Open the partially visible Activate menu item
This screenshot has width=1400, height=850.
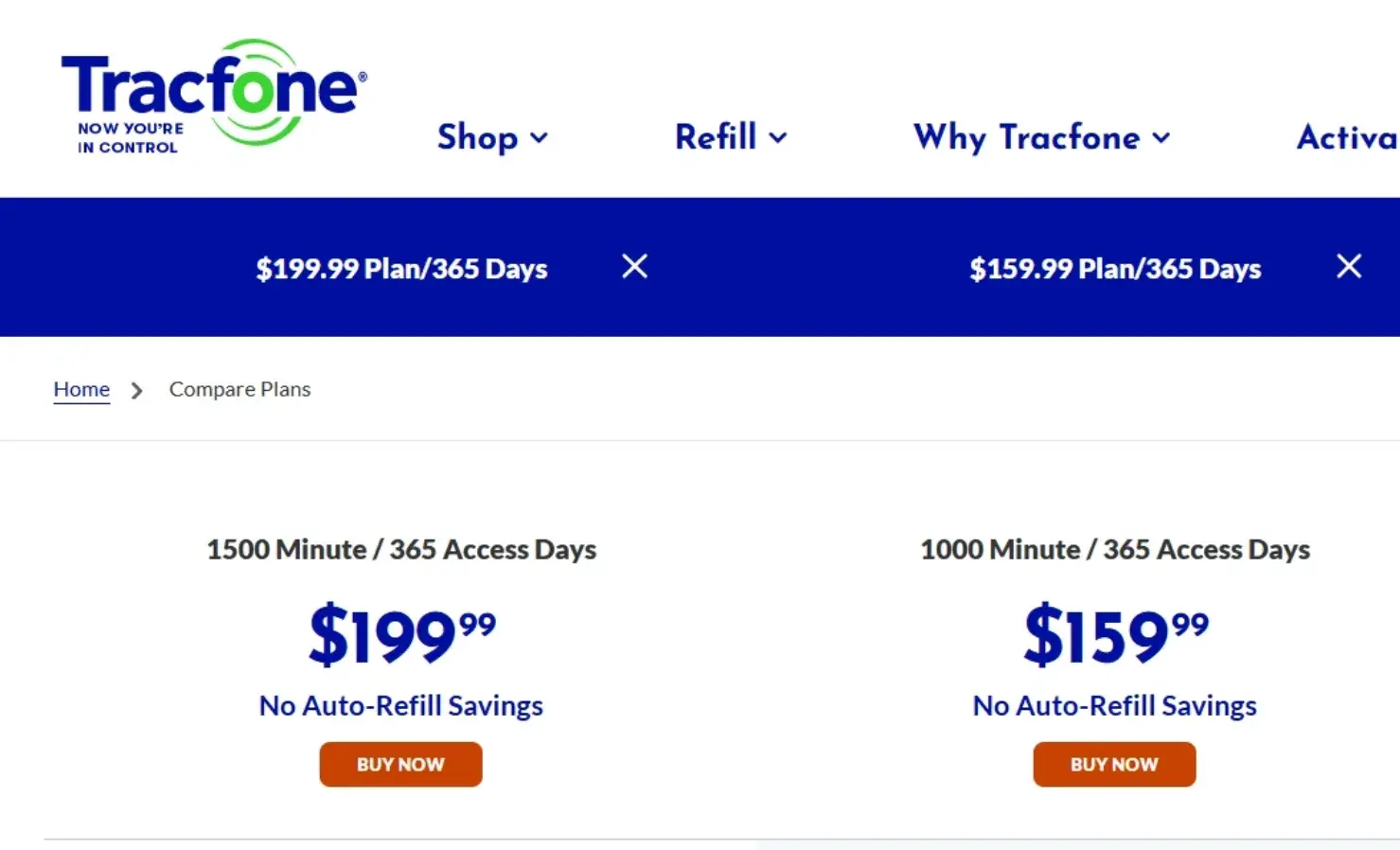pyautogui.click(x=1346, y=137)
